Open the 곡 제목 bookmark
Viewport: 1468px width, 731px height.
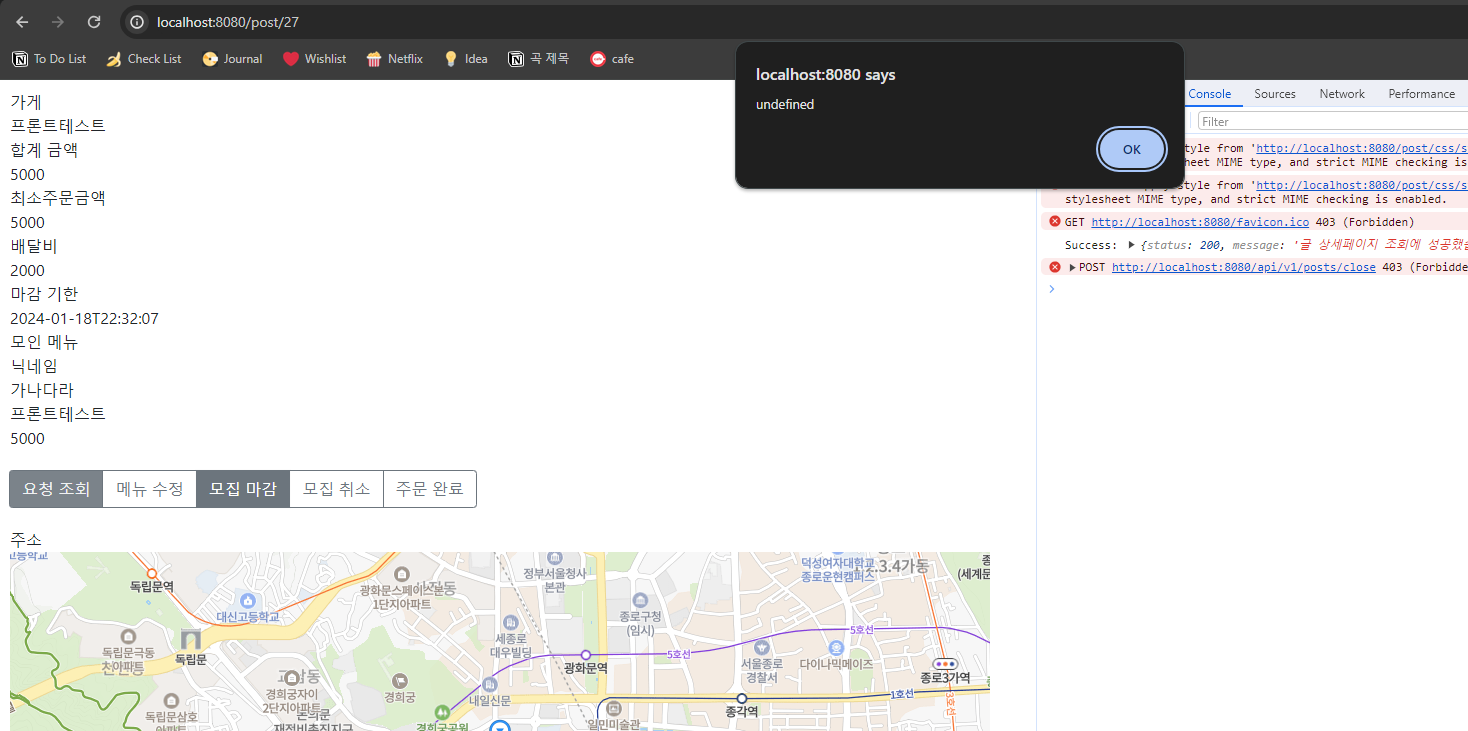(538, 59)
